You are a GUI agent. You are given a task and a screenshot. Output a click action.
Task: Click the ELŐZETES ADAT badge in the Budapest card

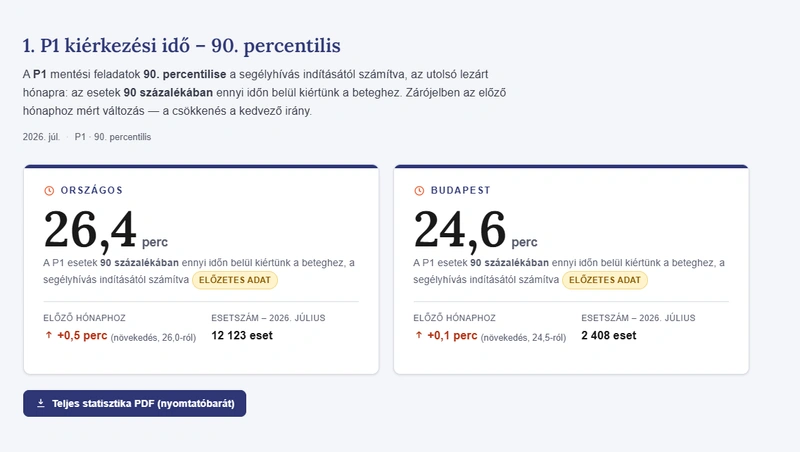(x=605, y=280)
